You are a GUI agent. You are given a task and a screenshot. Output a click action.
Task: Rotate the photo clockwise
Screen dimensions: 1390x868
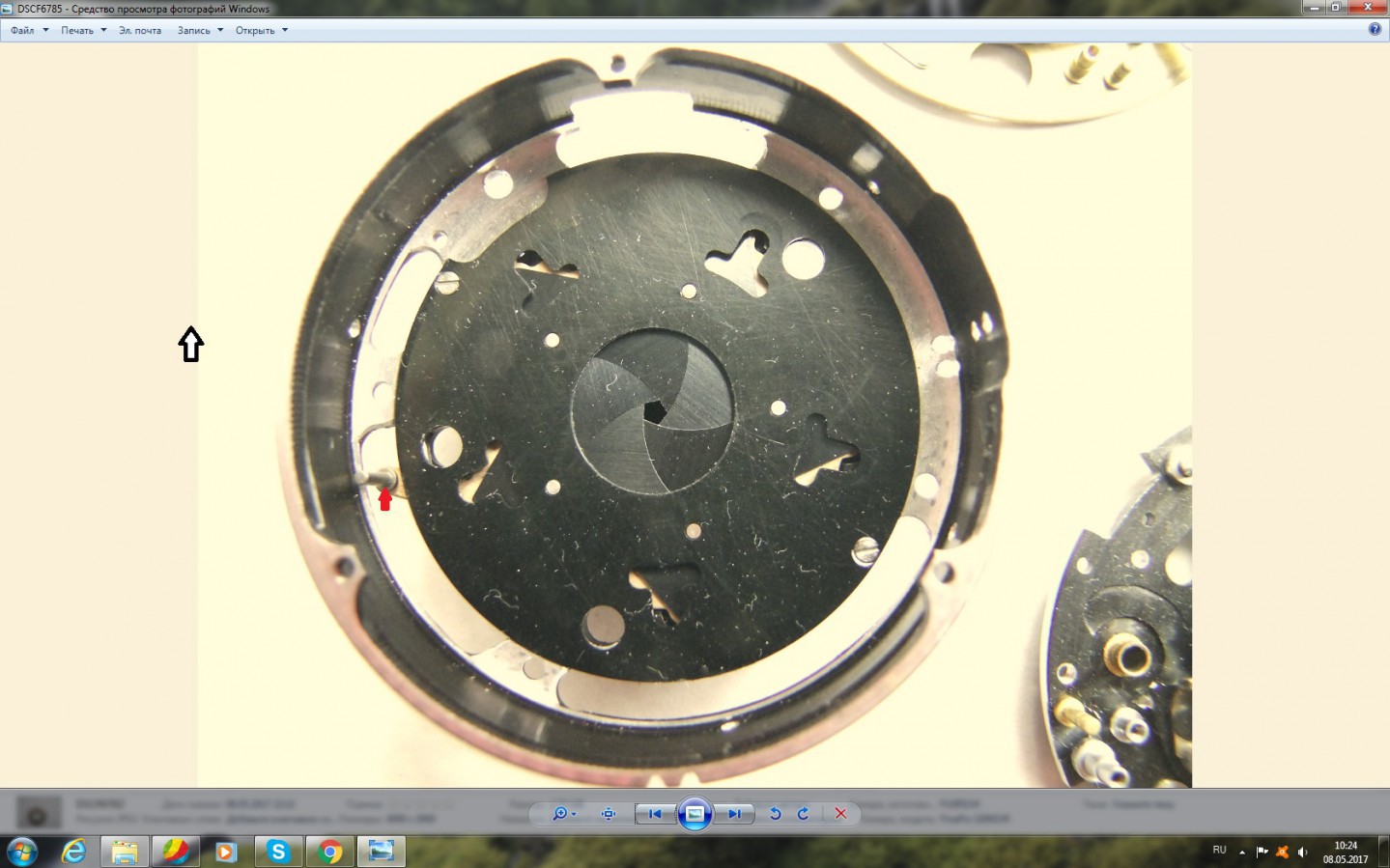803,814
